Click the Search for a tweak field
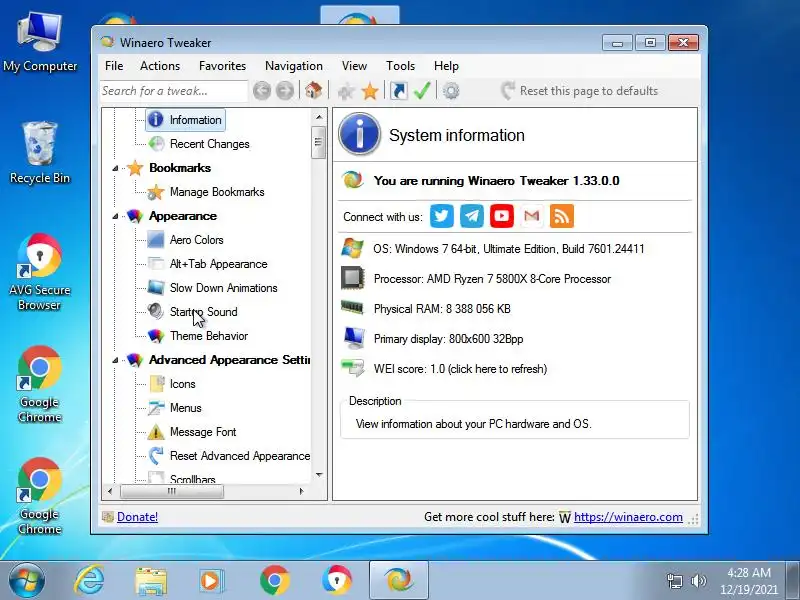Image resolution: width=800 pixels, height=600 pixels. [x=174, y=91]
